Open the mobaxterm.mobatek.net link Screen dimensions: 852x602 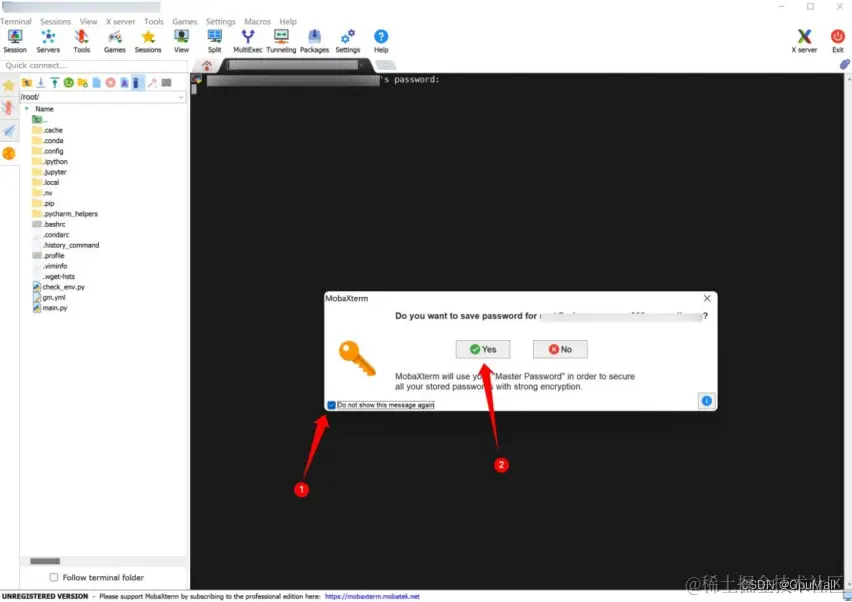tap(372, 597)
